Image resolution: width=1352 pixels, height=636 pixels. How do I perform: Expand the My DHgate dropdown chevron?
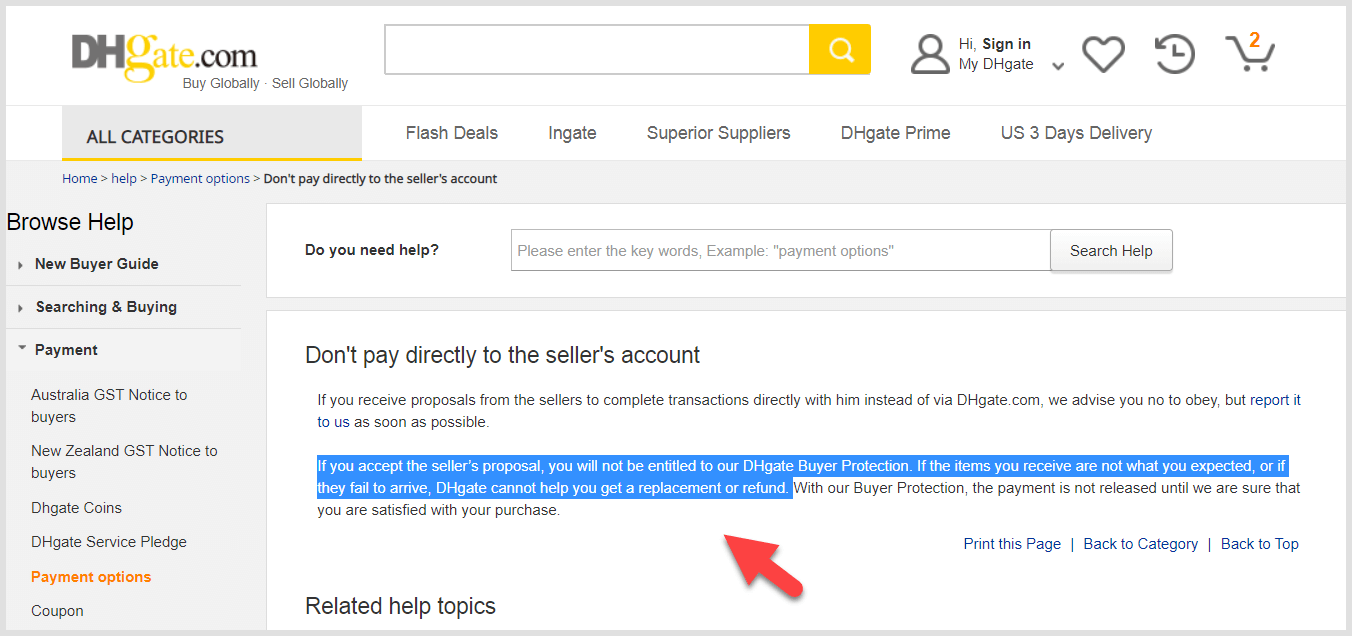tap(1058, 64)
